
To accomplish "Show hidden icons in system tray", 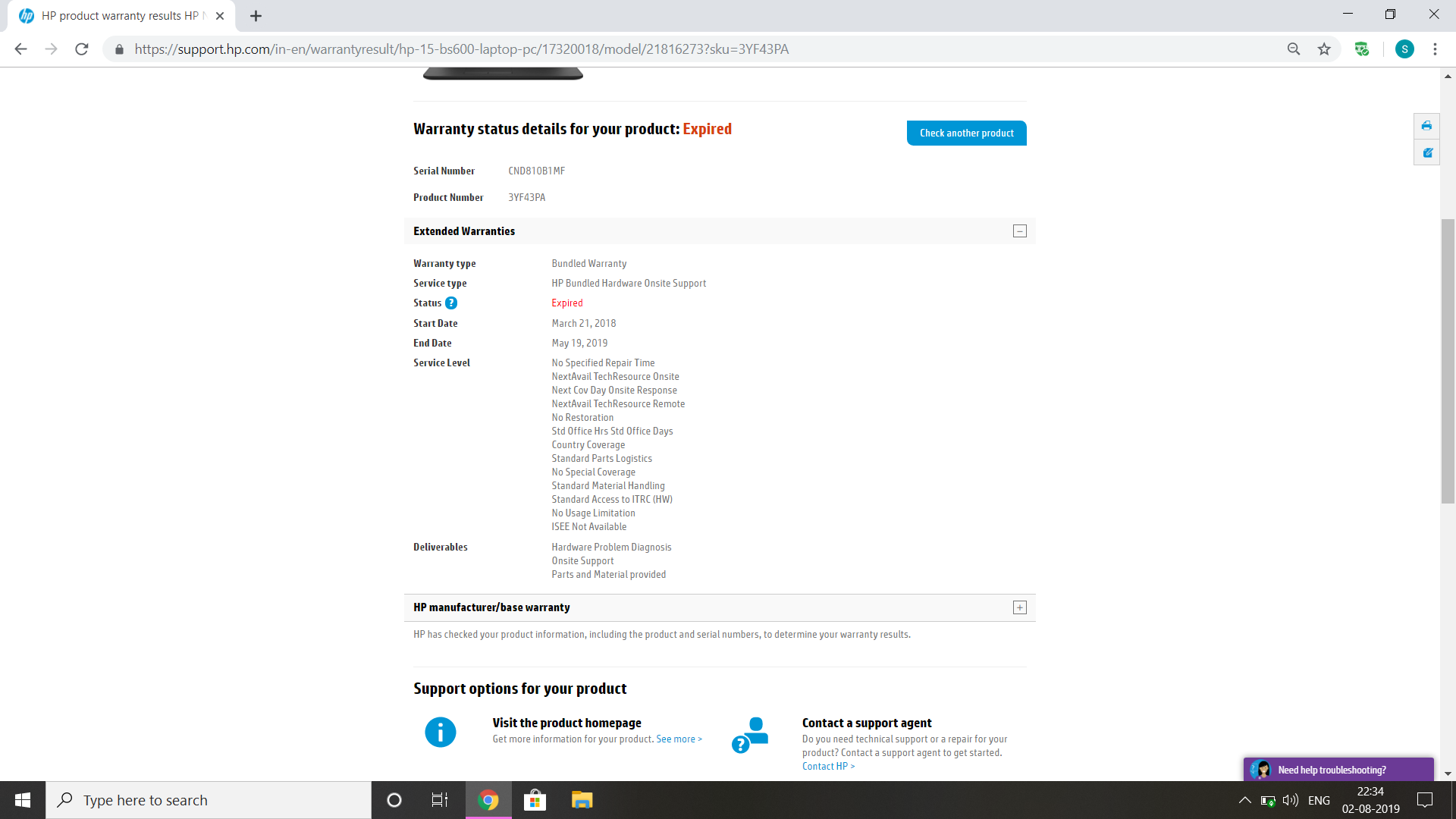I will tap(1244, 799).
